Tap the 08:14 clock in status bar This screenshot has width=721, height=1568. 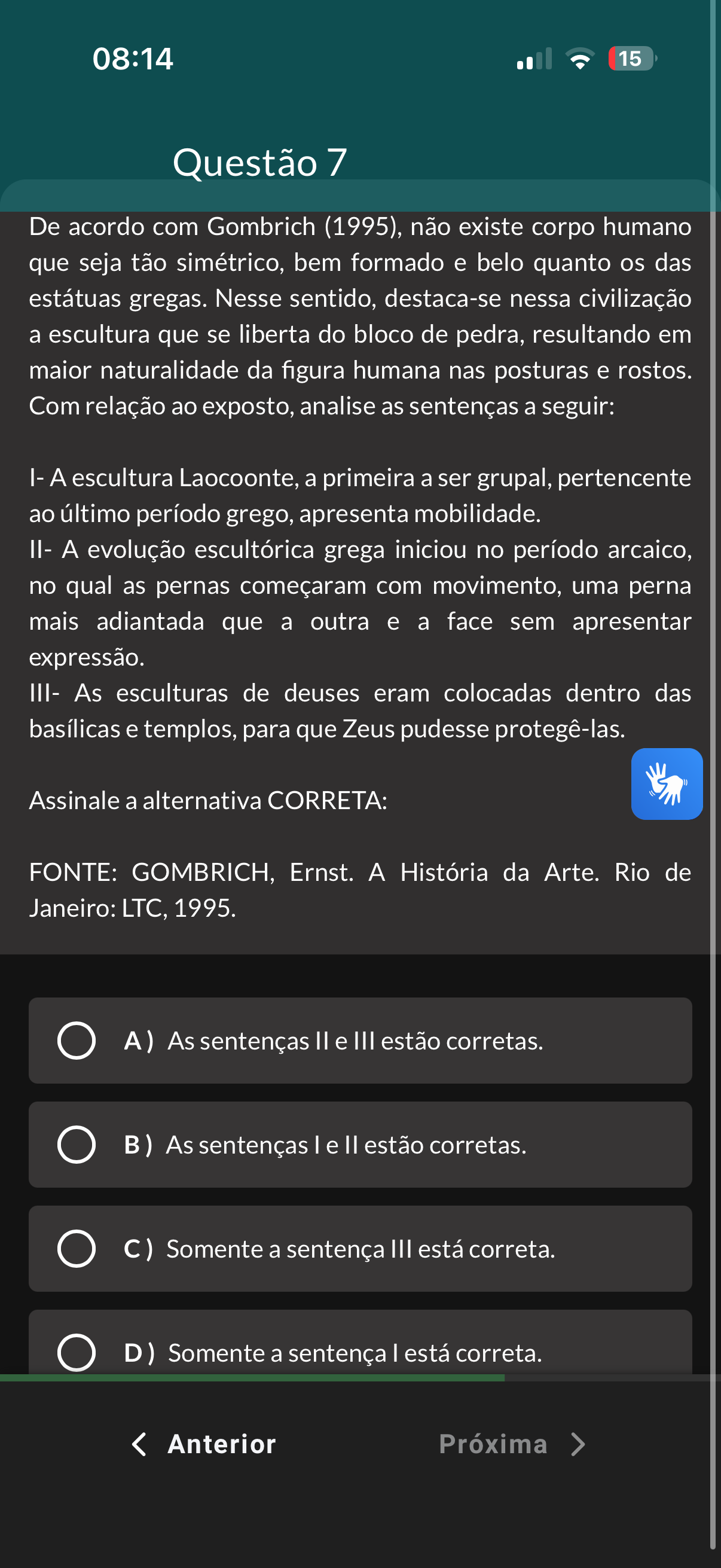pos(133,59)
